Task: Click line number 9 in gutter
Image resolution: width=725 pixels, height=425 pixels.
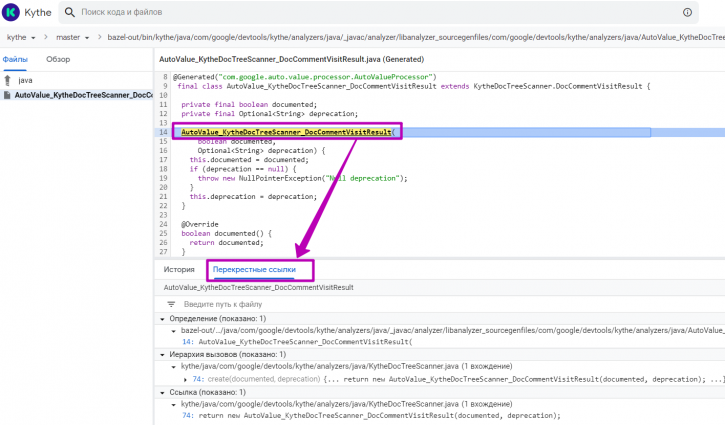Action: [x=165, y=86]
